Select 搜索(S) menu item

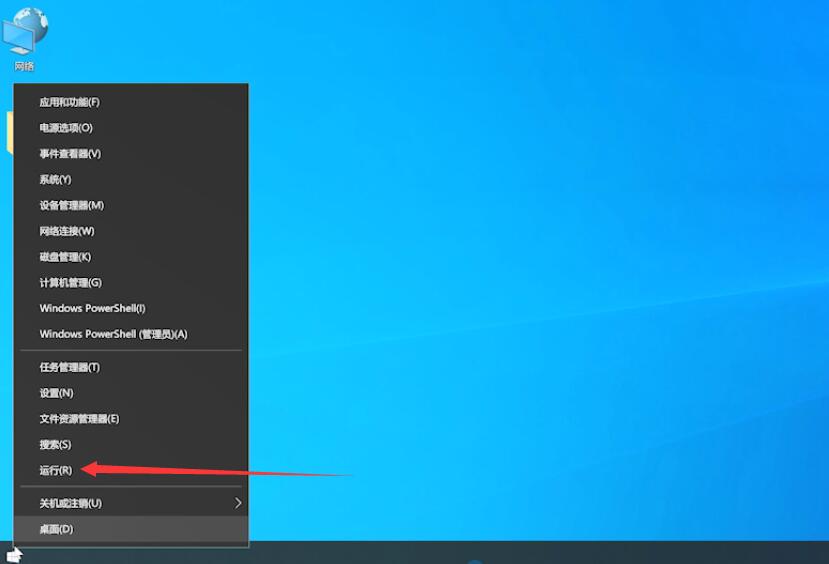[x=131, y=445]
